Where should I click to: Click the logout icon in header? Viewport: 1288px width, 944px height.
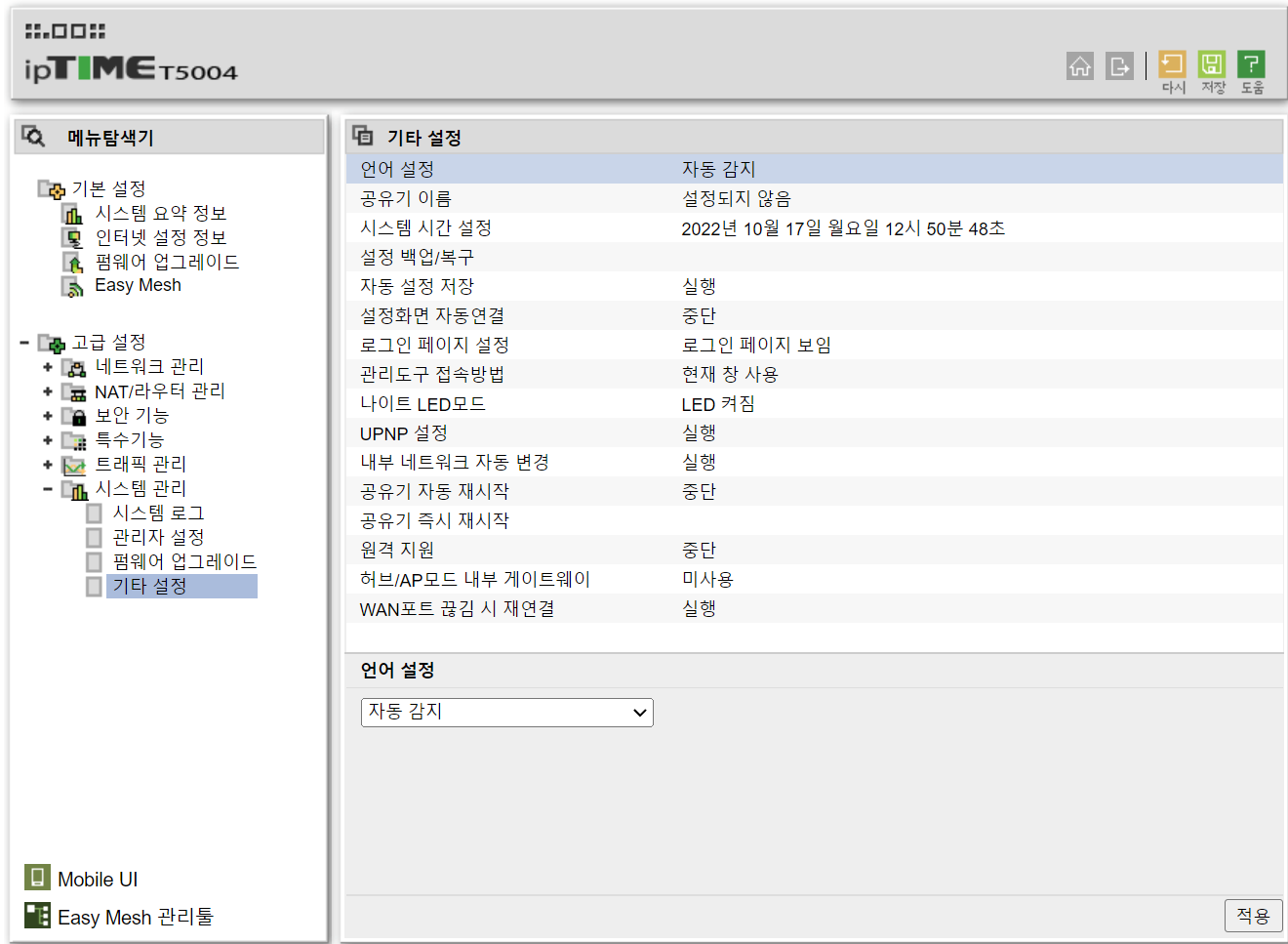tap(1119, 65)
